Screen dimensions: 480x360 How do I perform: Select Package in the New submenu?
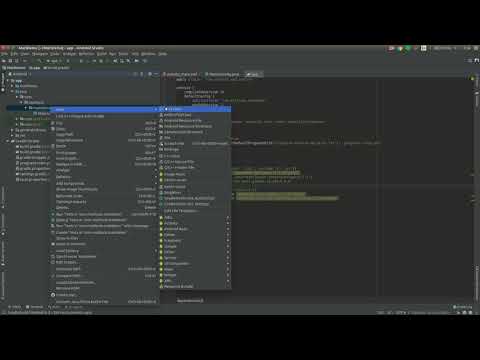point(195,149)
